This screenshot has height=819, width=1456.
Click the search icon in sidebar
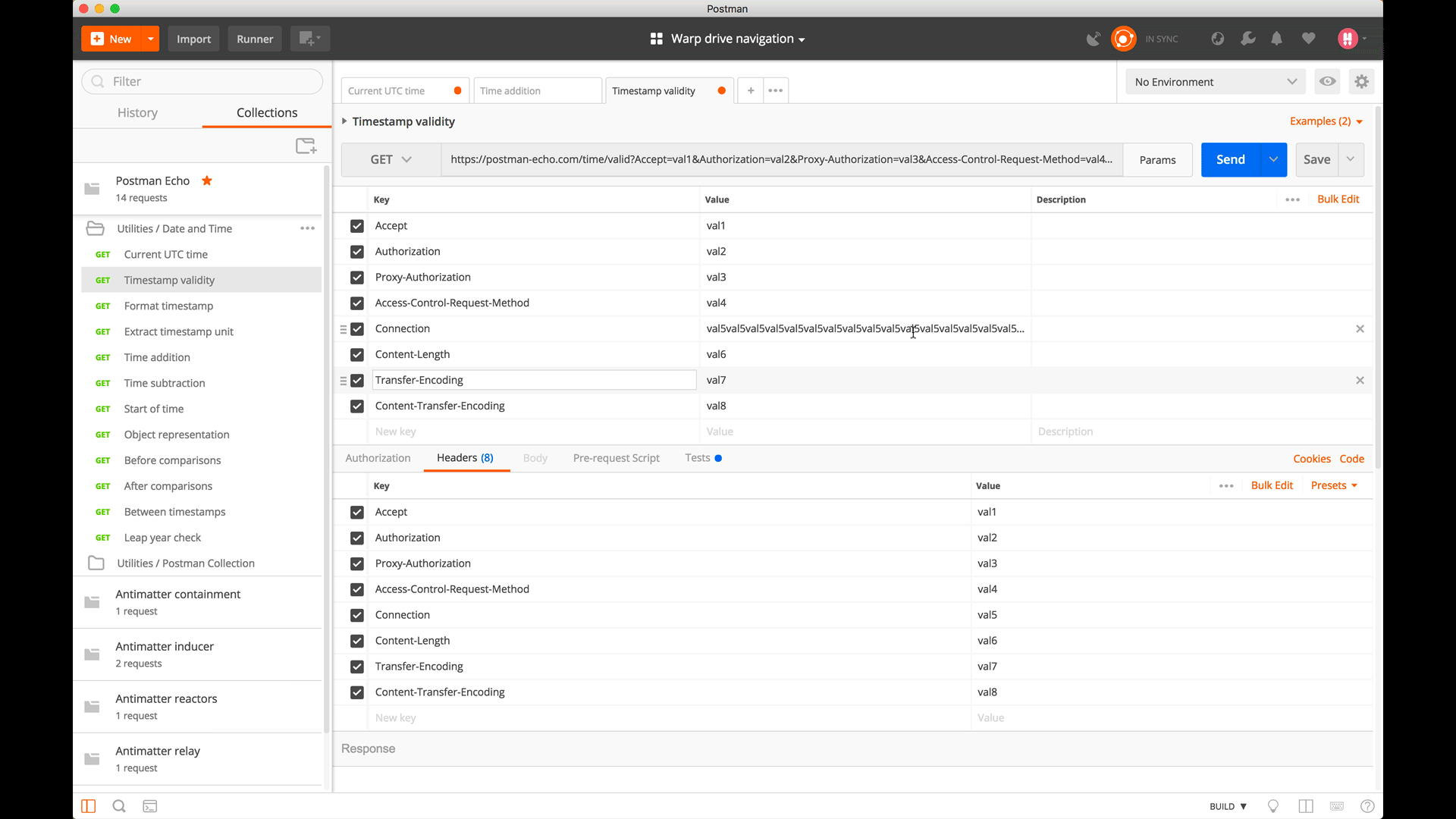119,806
